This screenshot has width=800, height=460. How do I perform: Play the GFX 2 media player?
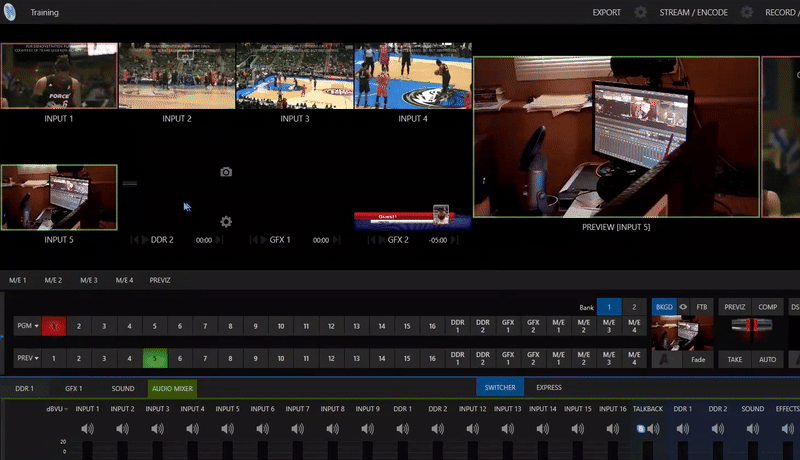click(x=381, y=240)
